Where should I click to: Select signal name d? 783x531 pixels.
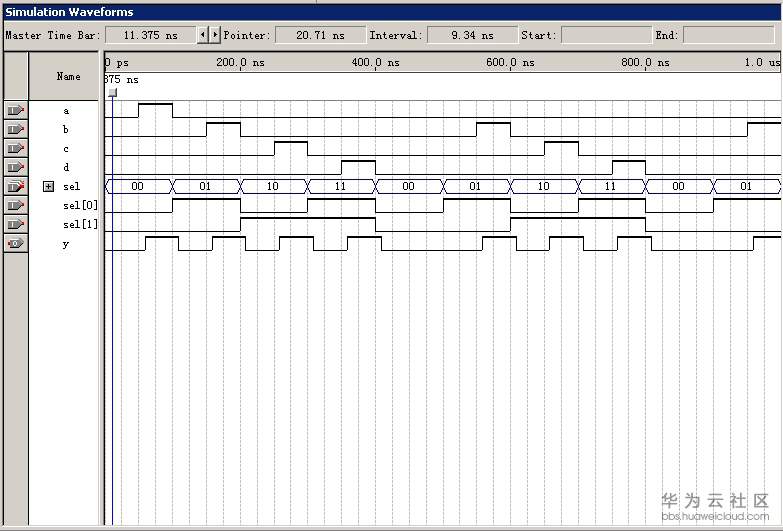point(66,167)
